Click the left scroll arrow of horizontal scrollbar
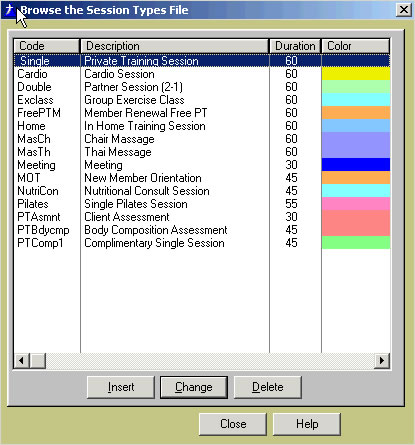415x445 pixels. pos(22,360)
